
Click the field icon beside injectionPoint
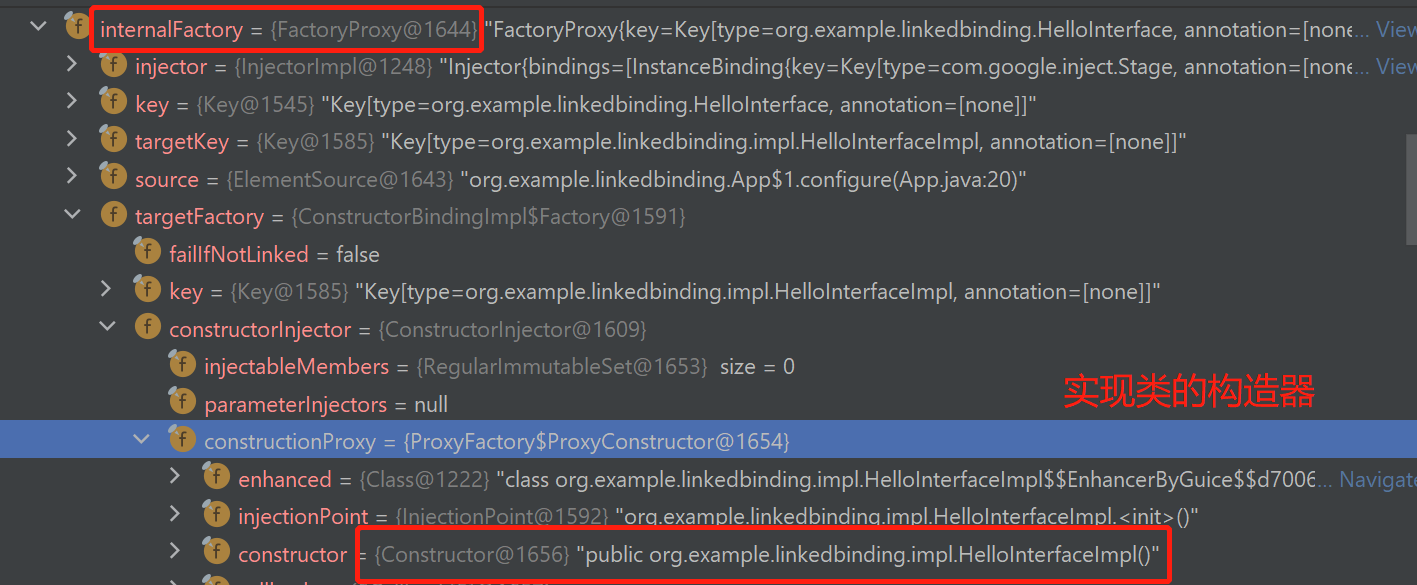[216, 514]
